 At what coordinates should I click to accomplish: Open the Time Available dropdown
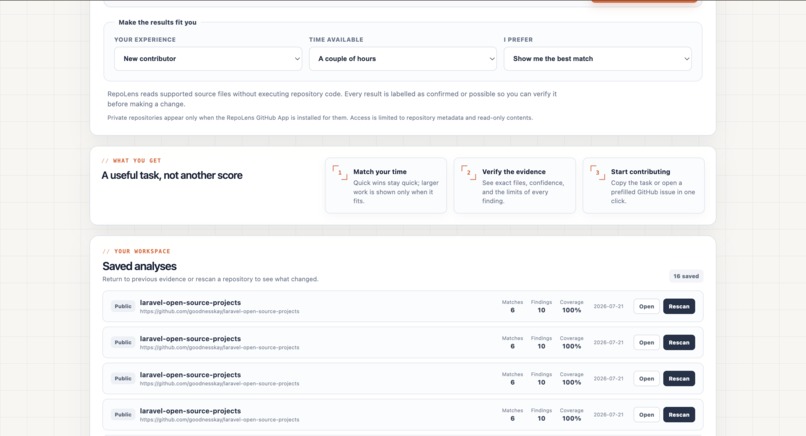point(403,59)
